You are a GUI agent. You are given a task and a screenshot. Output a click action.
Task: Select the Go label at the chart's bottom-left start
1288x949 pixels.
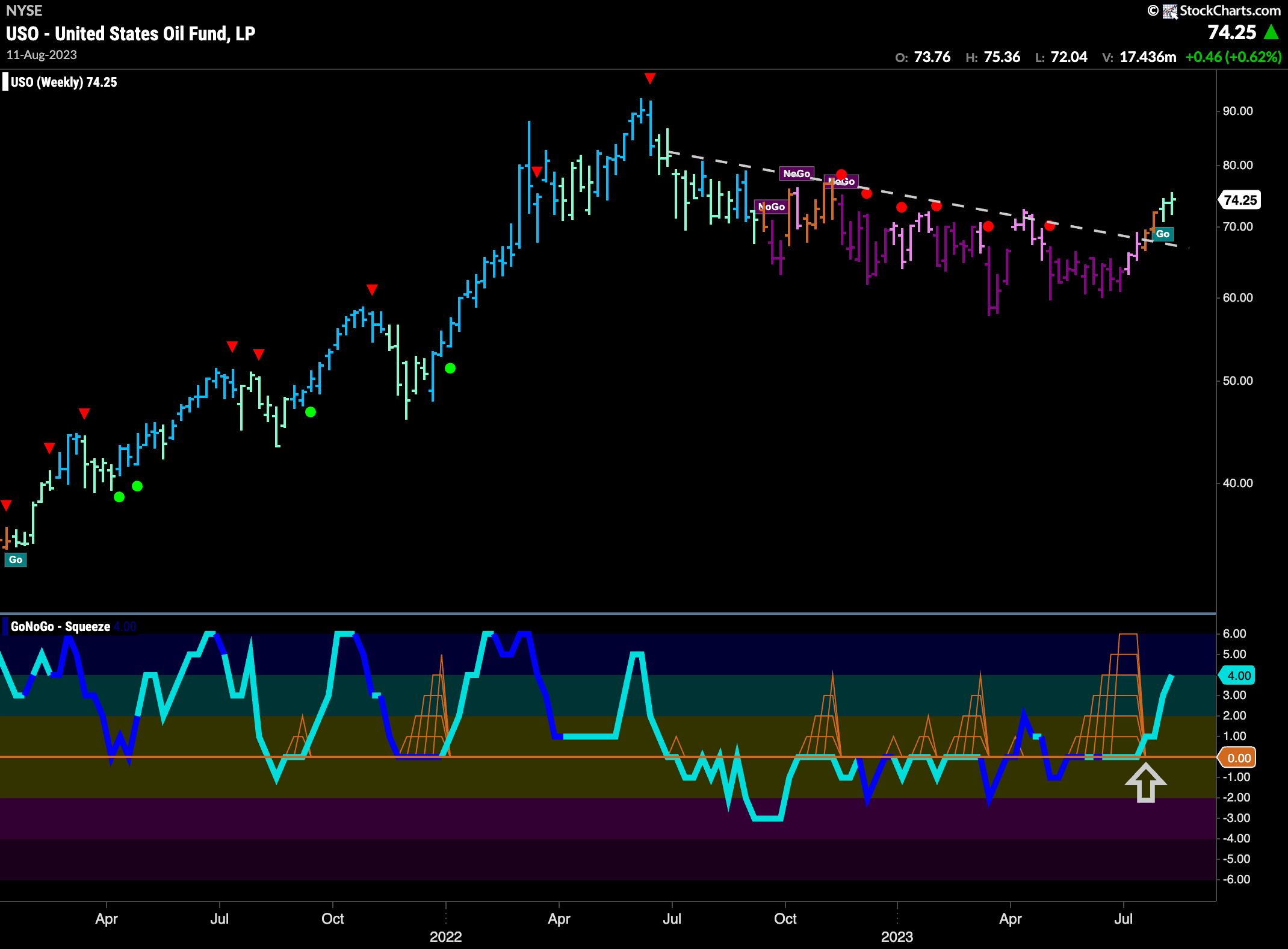point(16,559)
